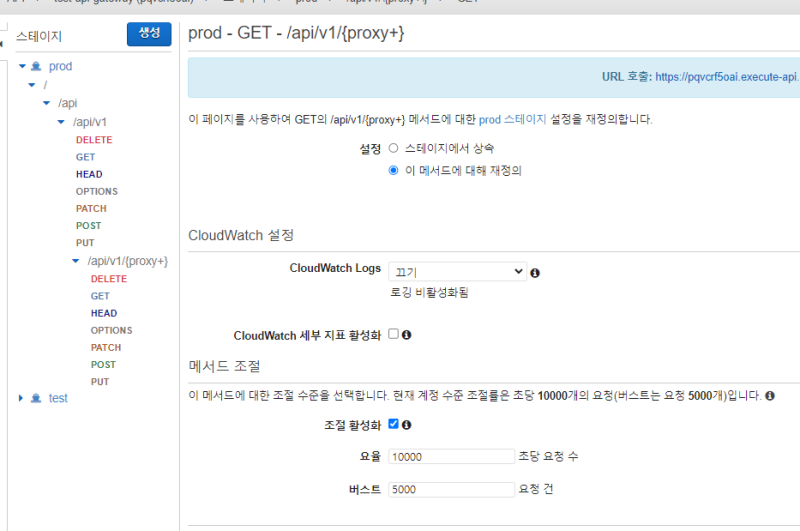Click info icon next to CloudWatch 세부 지표 활성화

407,335
